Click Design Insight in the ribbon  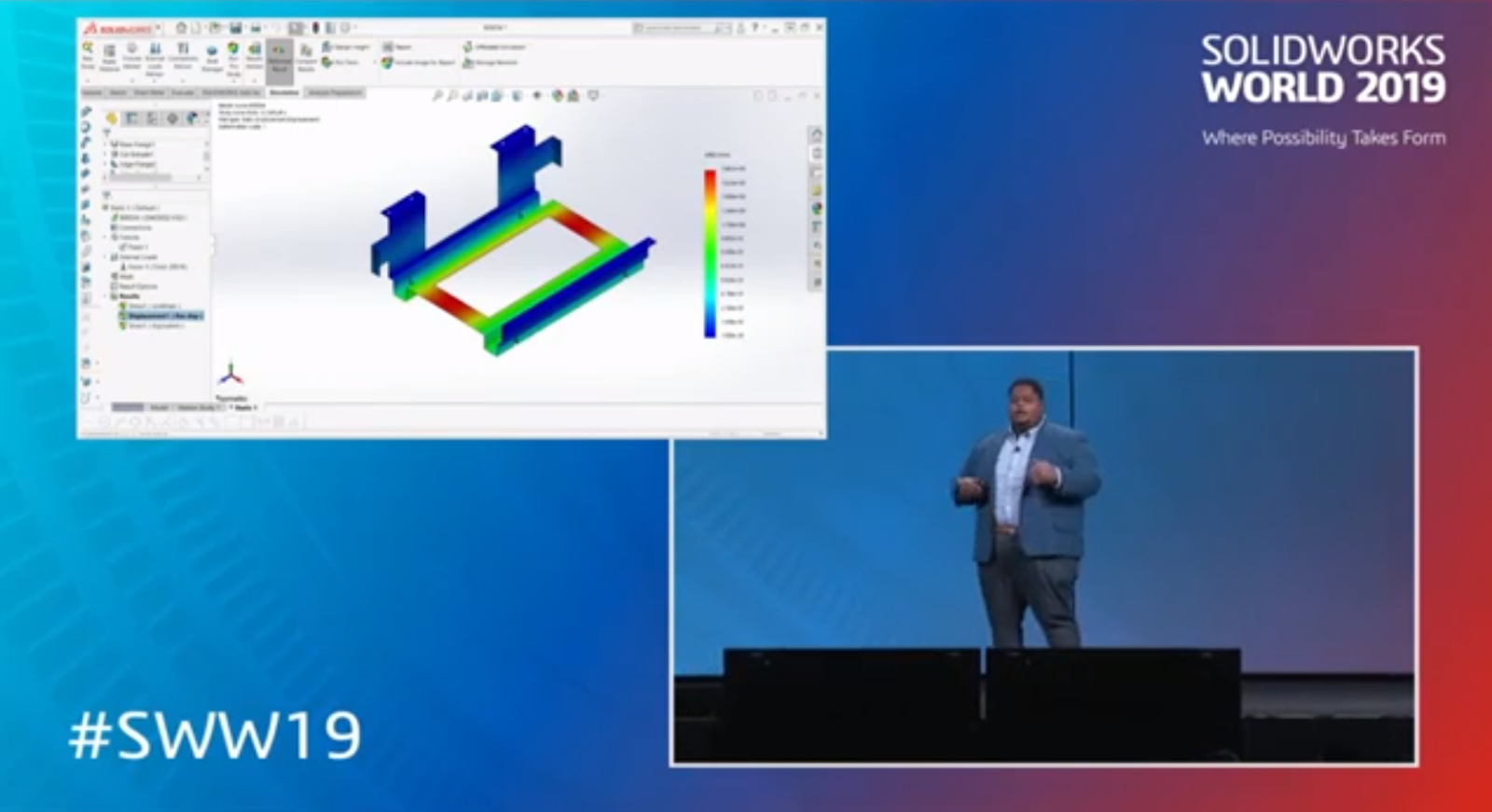(x=346, y=47)
